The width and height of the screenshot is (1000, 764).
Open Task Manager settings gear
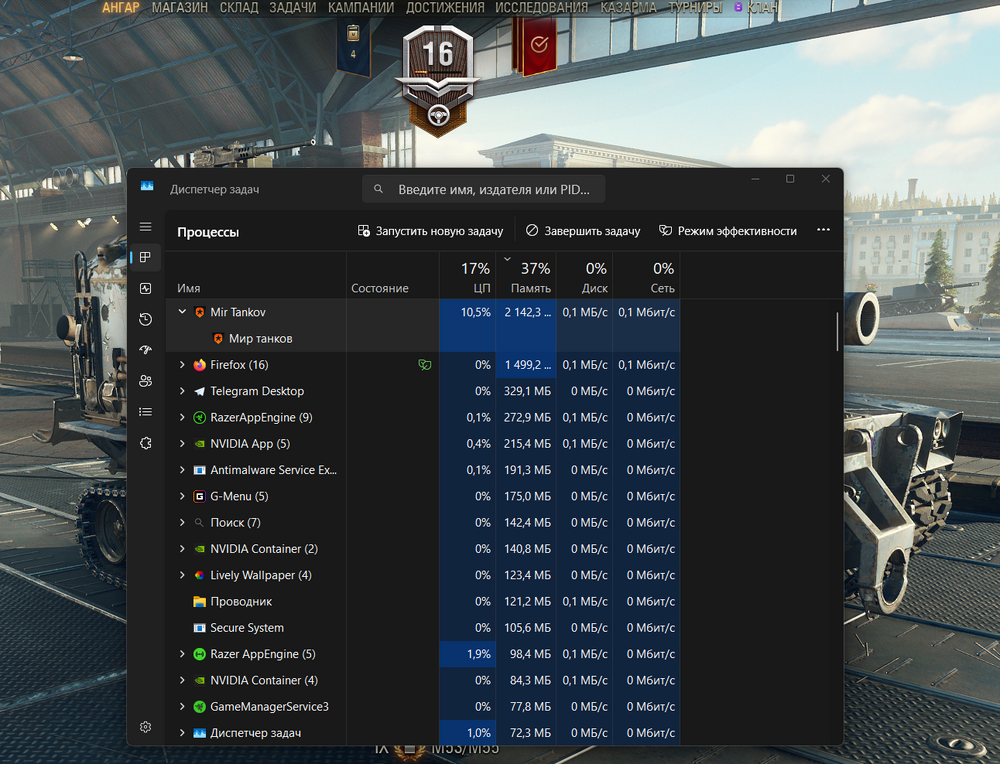[x=145, y=727]
